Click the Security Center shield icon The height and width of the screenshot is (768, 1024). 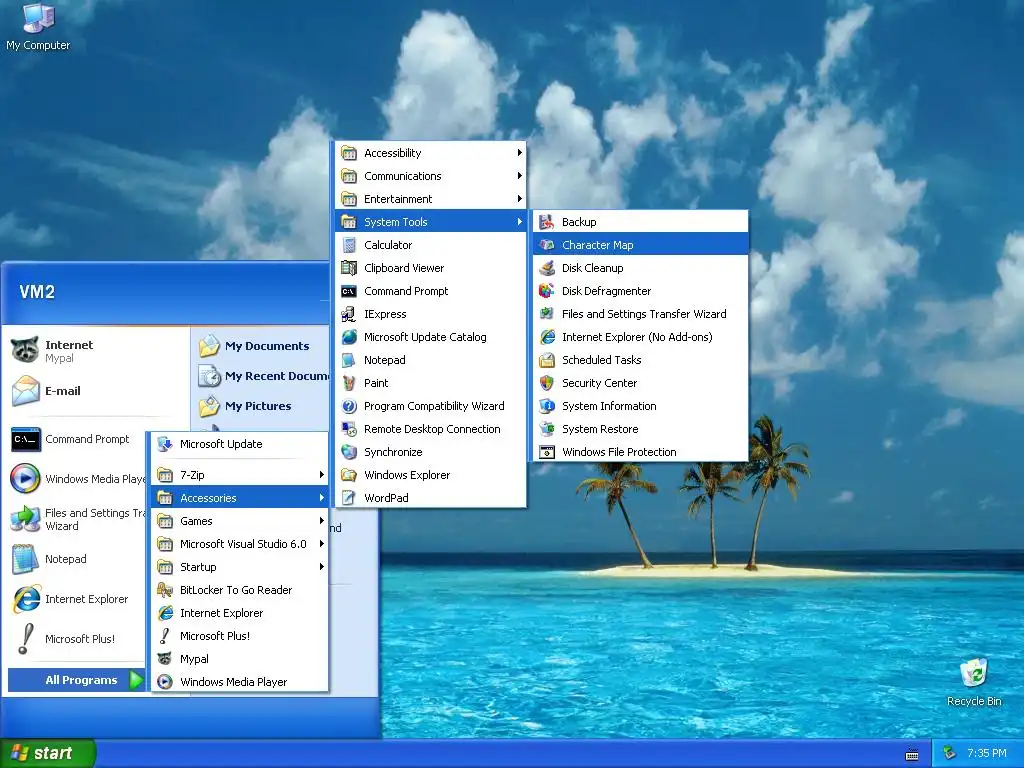click(547, 383)
